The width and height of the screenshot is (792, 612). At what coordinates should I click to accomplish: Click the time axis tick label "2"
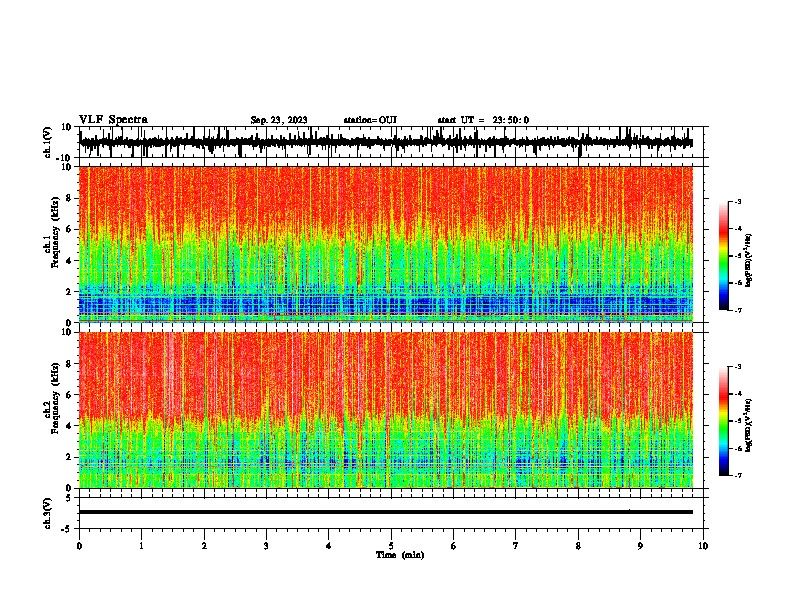tap(204, 546)
